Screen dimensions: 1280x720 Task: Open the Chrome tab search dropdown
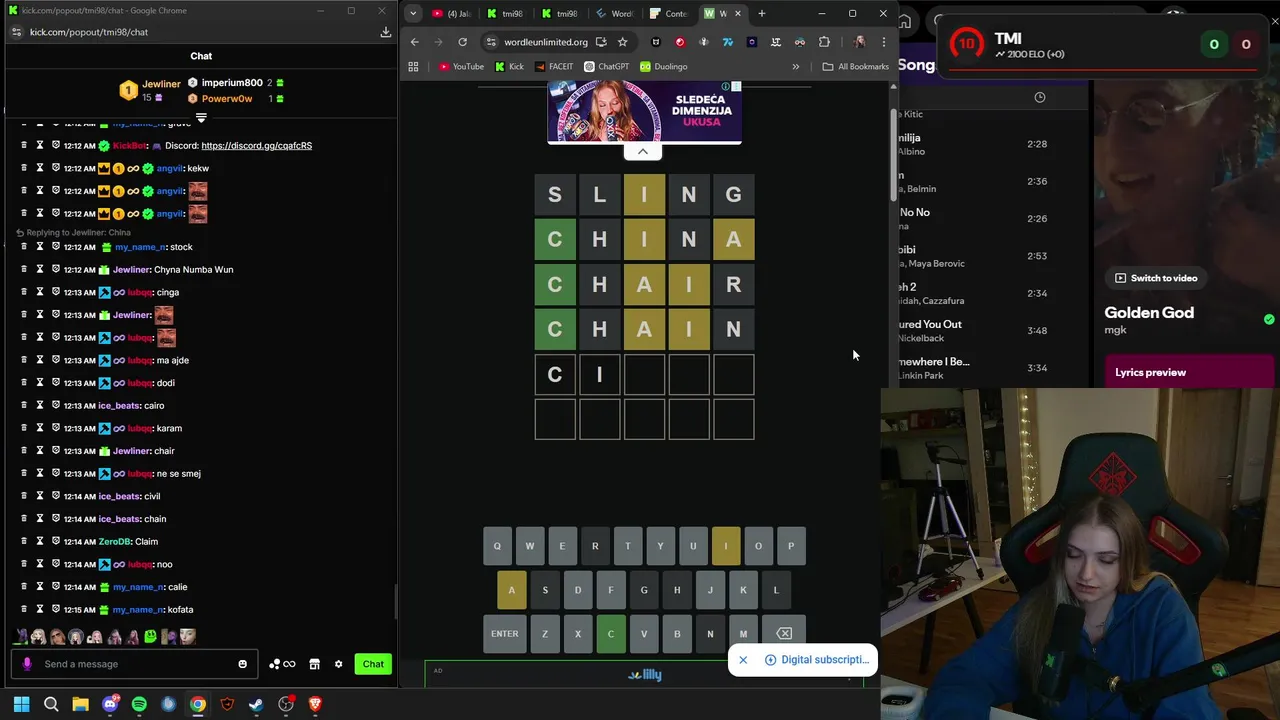413,13
